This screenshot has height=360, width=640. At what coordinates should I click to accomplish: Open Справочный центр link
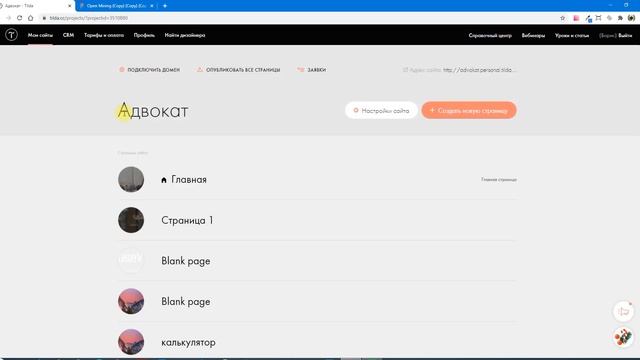point(490,36)
